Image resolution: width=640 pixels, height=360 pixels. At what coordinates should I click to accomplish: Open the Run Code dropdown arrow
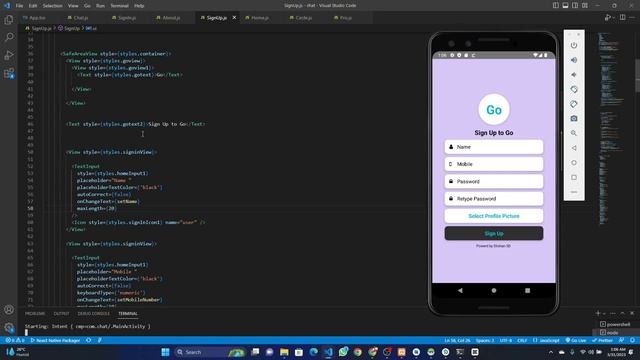pyautogui.click(x=614, y=18)
